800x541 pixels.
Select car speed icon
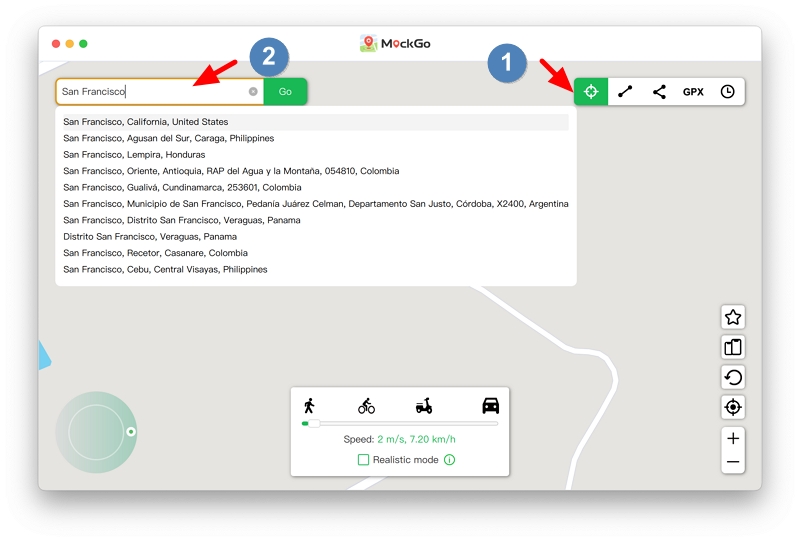pos(491,406)
